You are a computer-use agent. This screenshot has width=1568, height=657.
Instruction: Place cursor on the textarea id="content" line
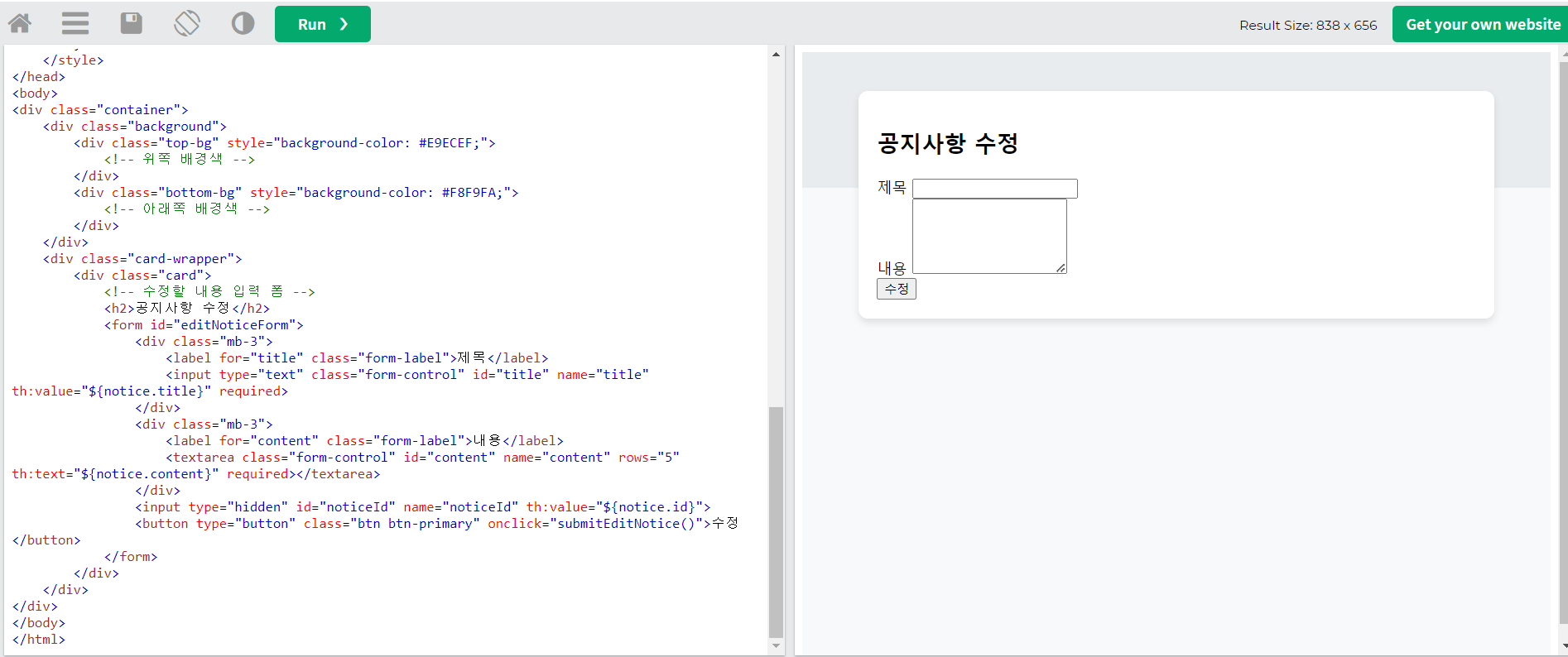(422, 458)
